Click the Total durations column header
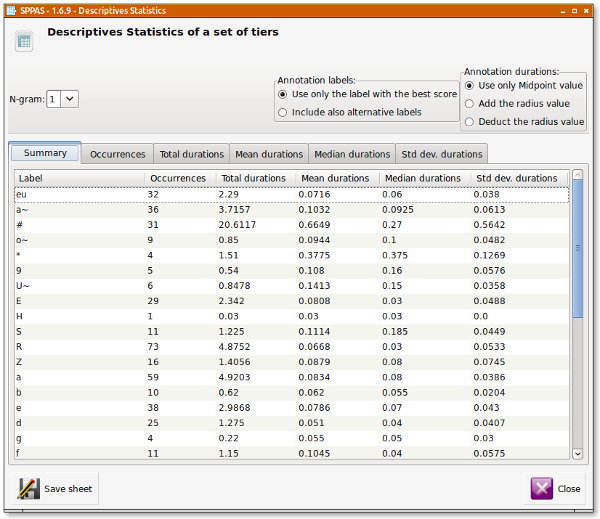600x519 pixels. click(256, 178)
